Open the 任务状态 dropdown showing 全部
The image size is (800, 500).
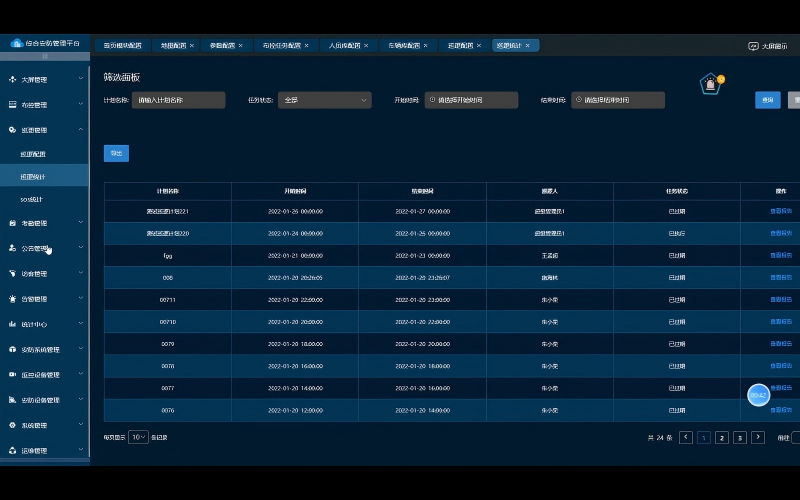324,100
